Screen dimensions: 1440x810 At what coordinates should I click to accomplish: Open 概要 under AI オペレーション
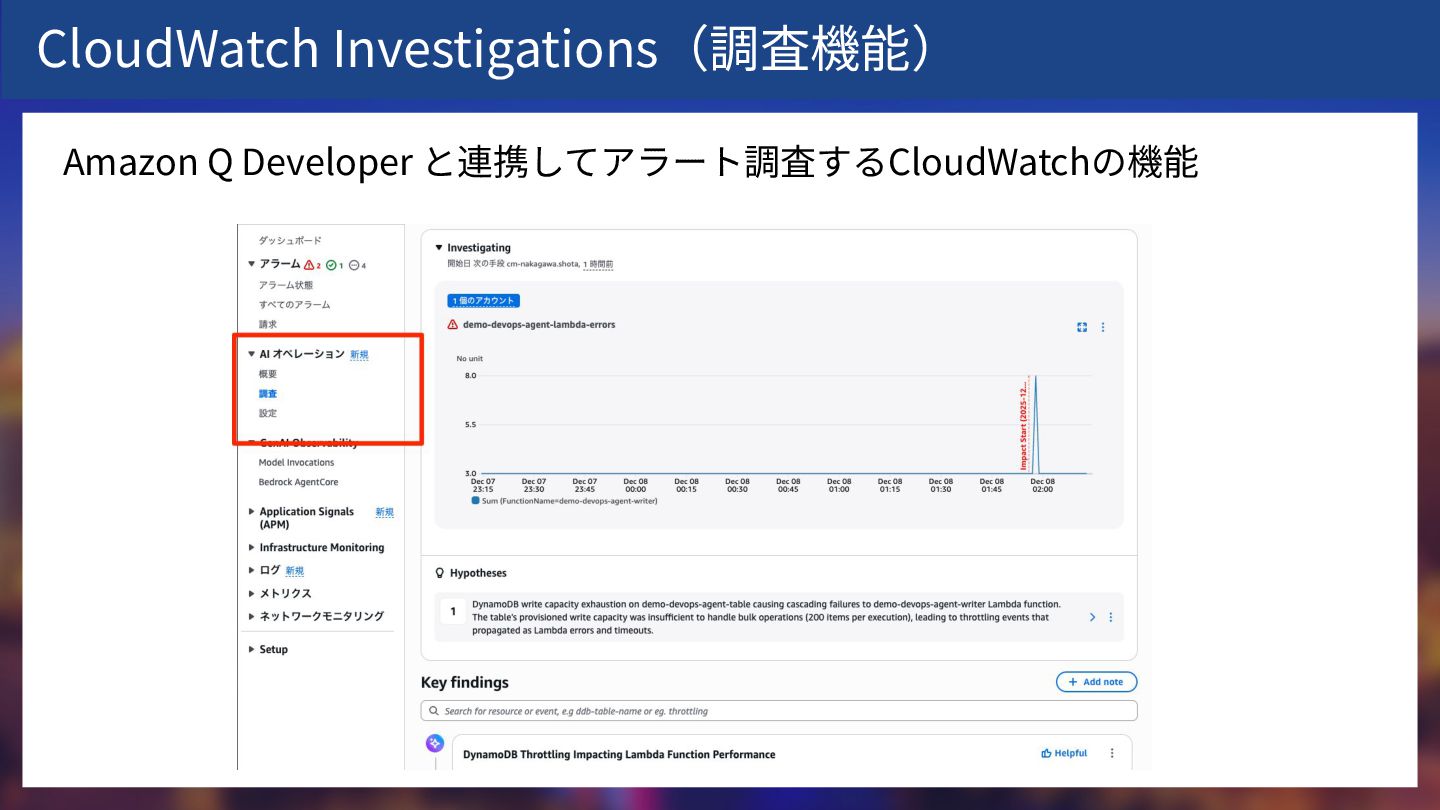click(268, 374)
